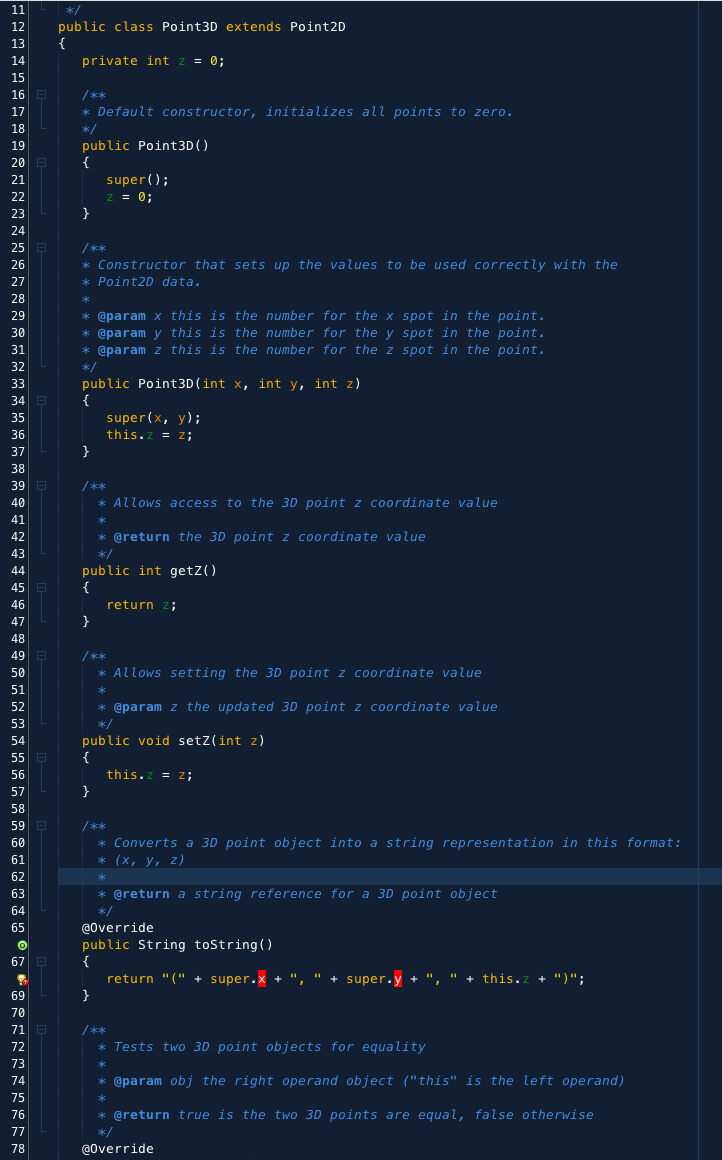Click the '(x, y, z)' comment line
Viewport: 722px width, 1160px height.
pyautogui.click(x=149, y=860)
